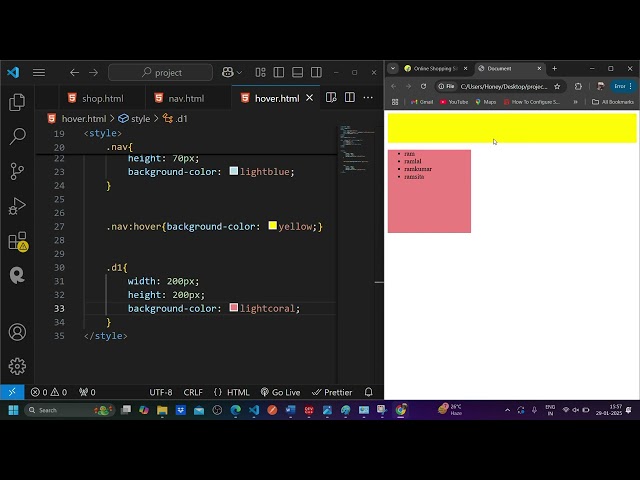Open the Chrome apps grid in bookmarks bar
This screenshot has width=640, height=480.
395,102
